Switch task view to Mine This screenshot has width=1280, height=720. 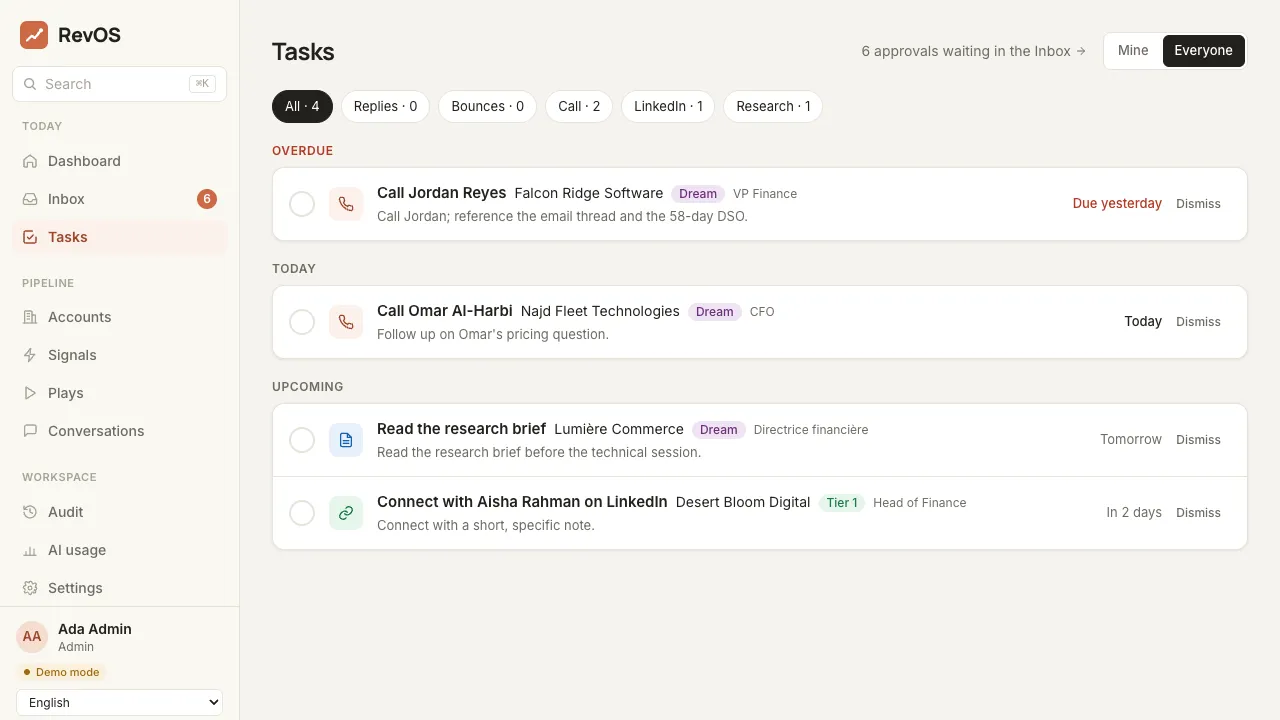[x=1133, y=51]
